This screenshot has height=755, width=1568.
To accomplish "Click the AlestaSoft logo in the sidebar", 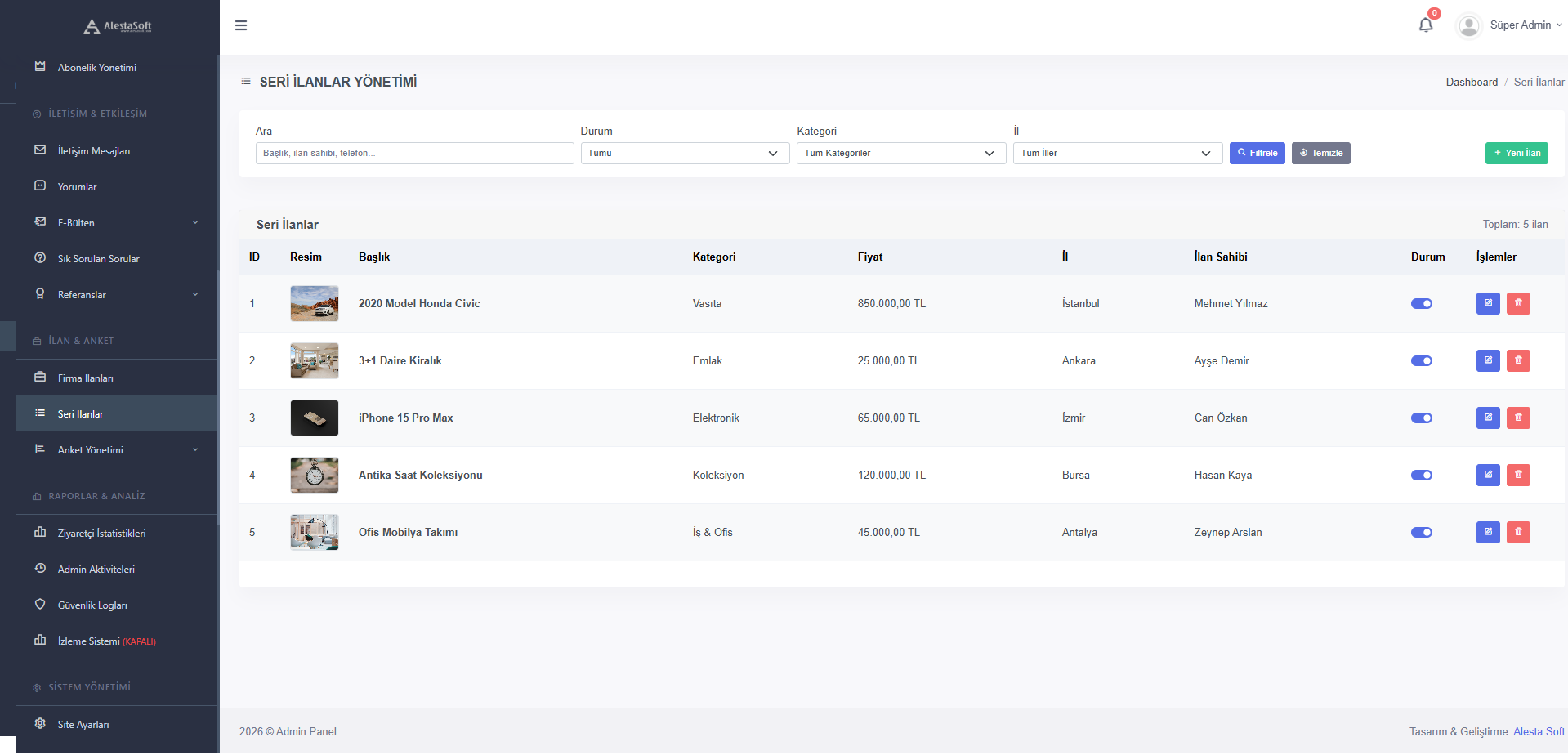I will (x=118, y=26).
